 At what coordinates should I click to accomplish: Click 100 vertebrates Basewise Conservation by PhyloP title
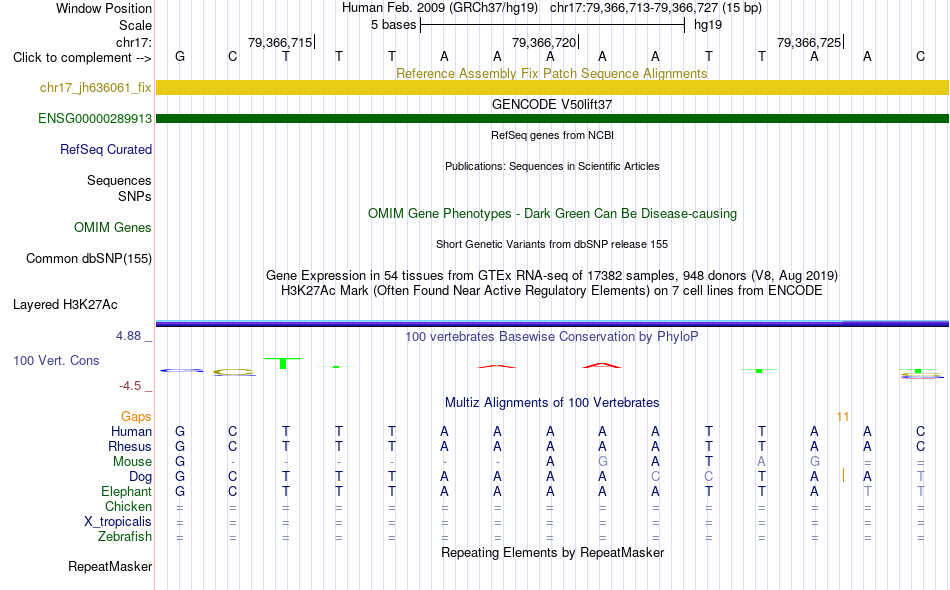point(552,337)
